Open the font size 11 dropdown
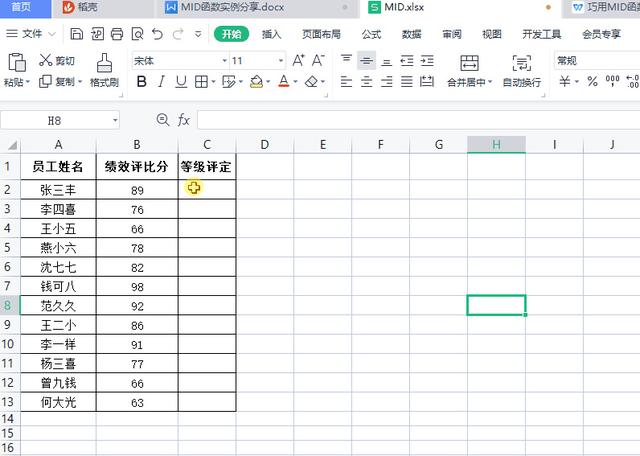This screenshot has height=456, width=640. click(281, 61)
